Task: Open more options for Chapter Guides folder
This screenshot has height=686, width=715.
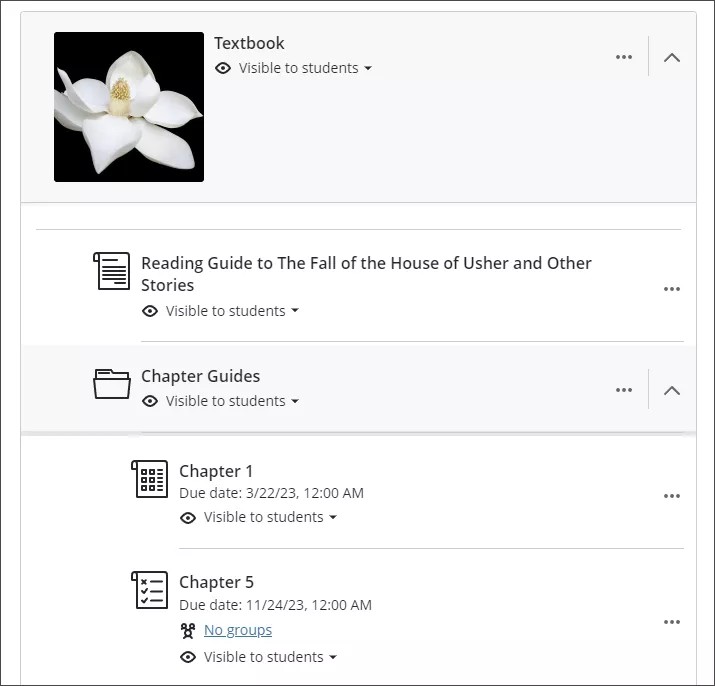Action: [x=624, y=390]
